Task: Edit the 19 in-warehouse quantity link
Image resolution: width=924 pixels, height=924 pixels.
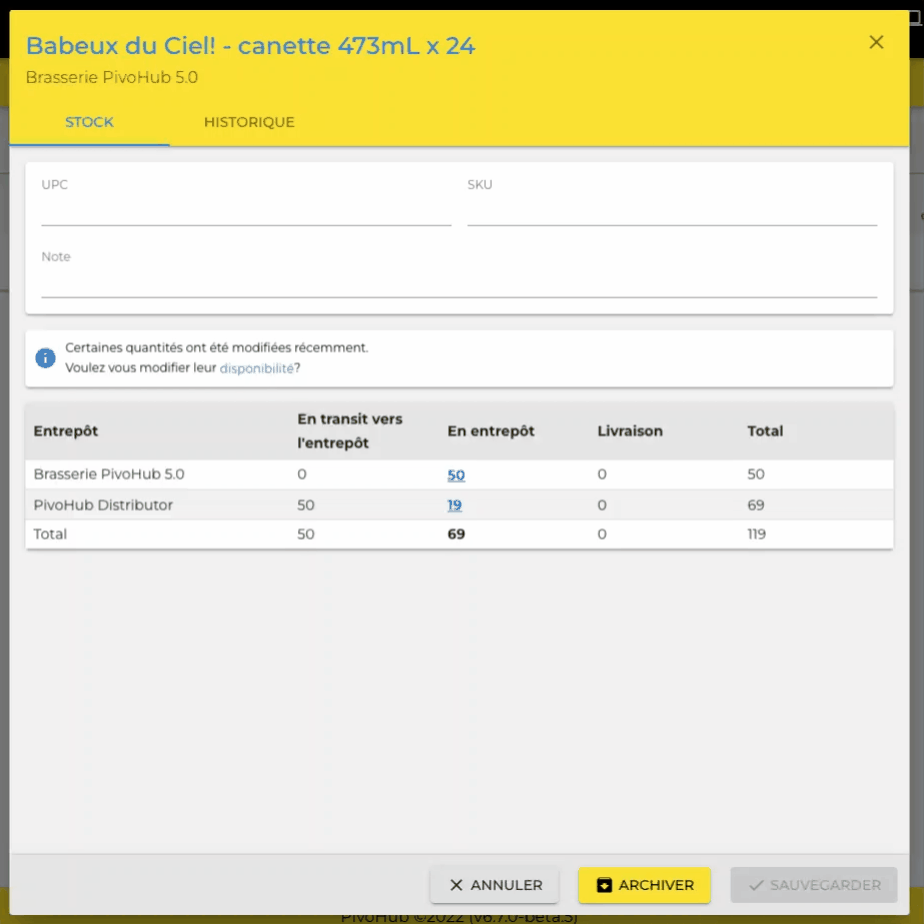Action: pos(454,505)
